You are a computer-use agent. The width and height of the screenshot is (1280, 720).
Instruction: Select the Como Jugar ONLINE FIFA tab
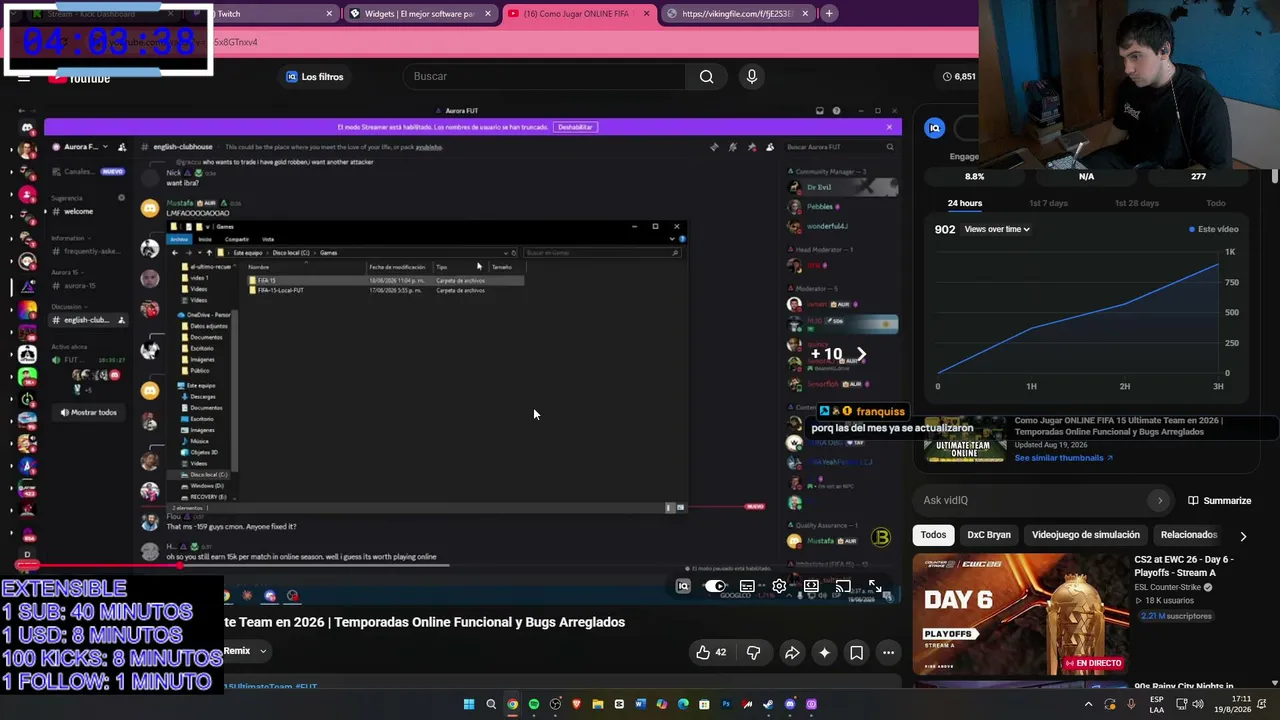click(579, 14)
